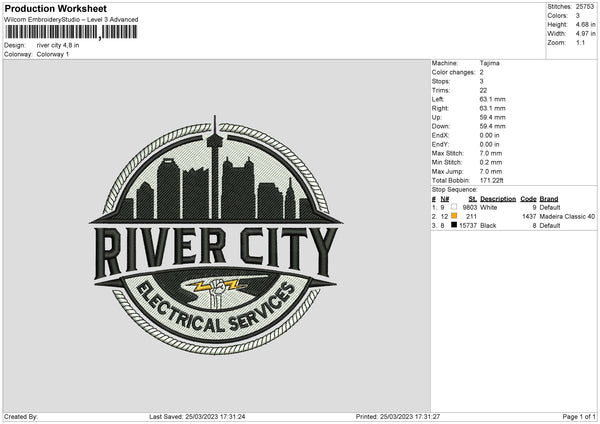
Task: Click the "Stop Sequence:" heading
Action: click(453, 187)
